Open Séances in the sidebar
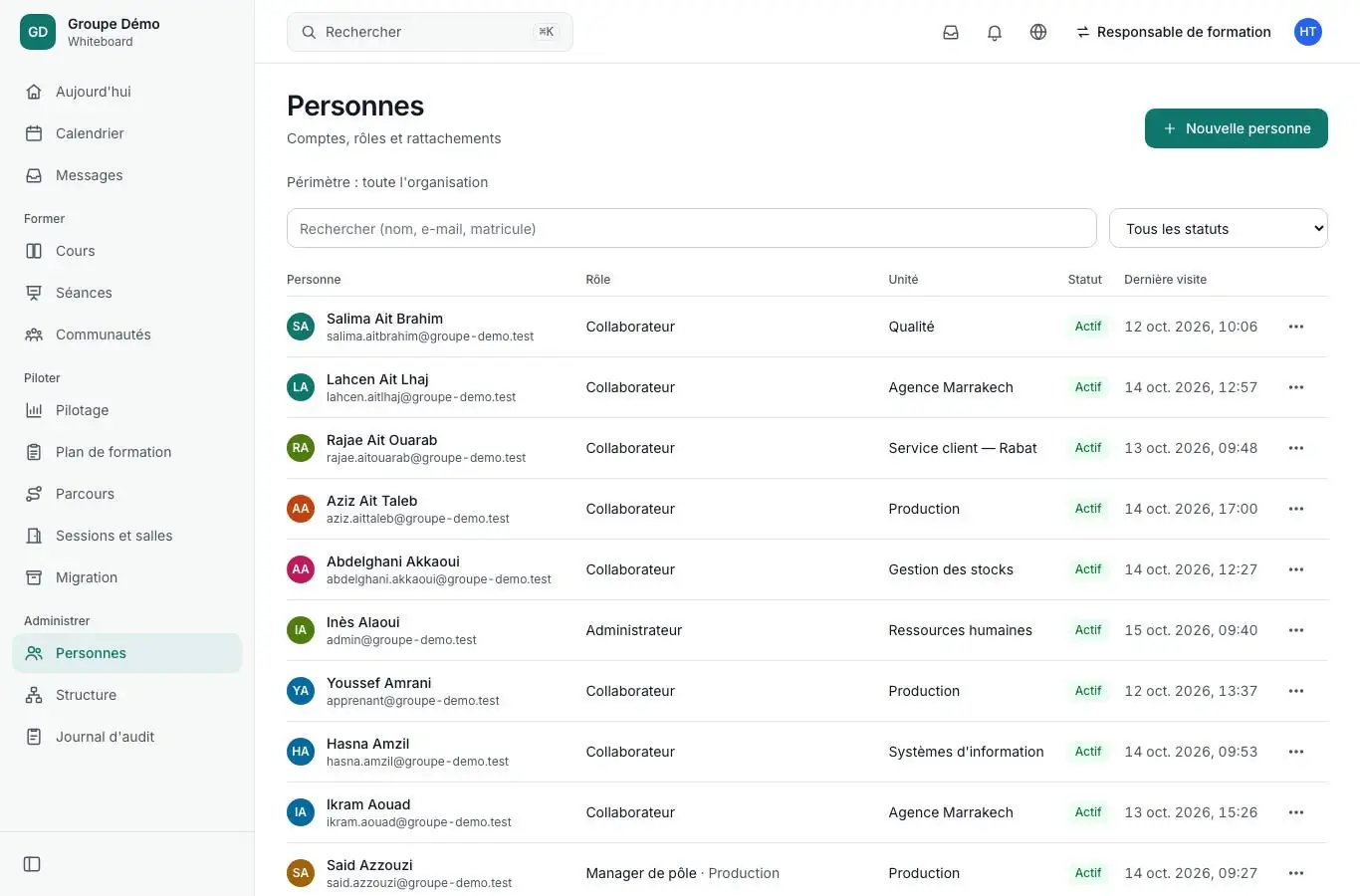The image size is (1360, 896). [x=127, y=293]
